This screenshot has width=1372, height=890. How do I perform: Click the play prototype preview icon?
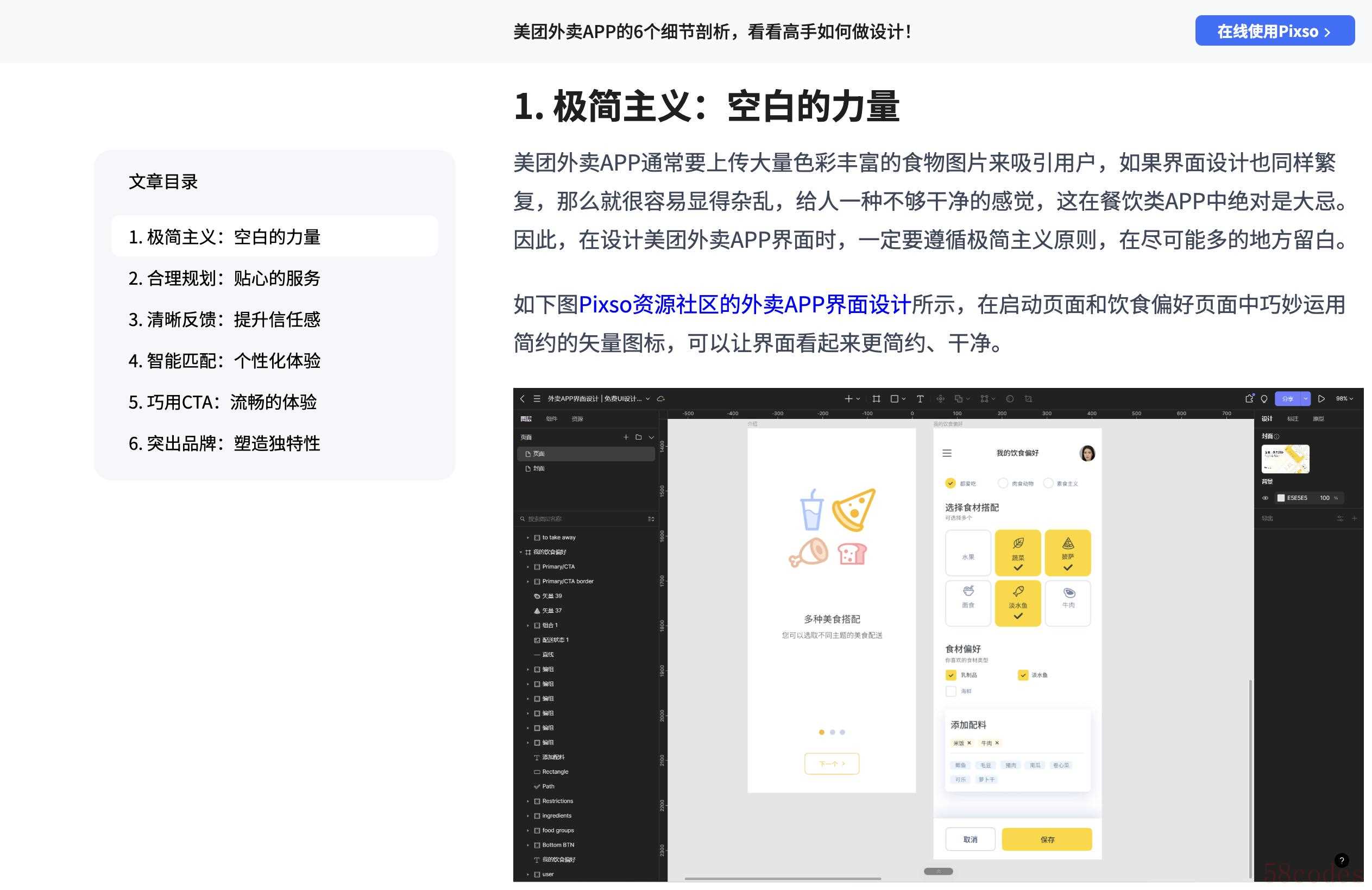click(1321, 399)
